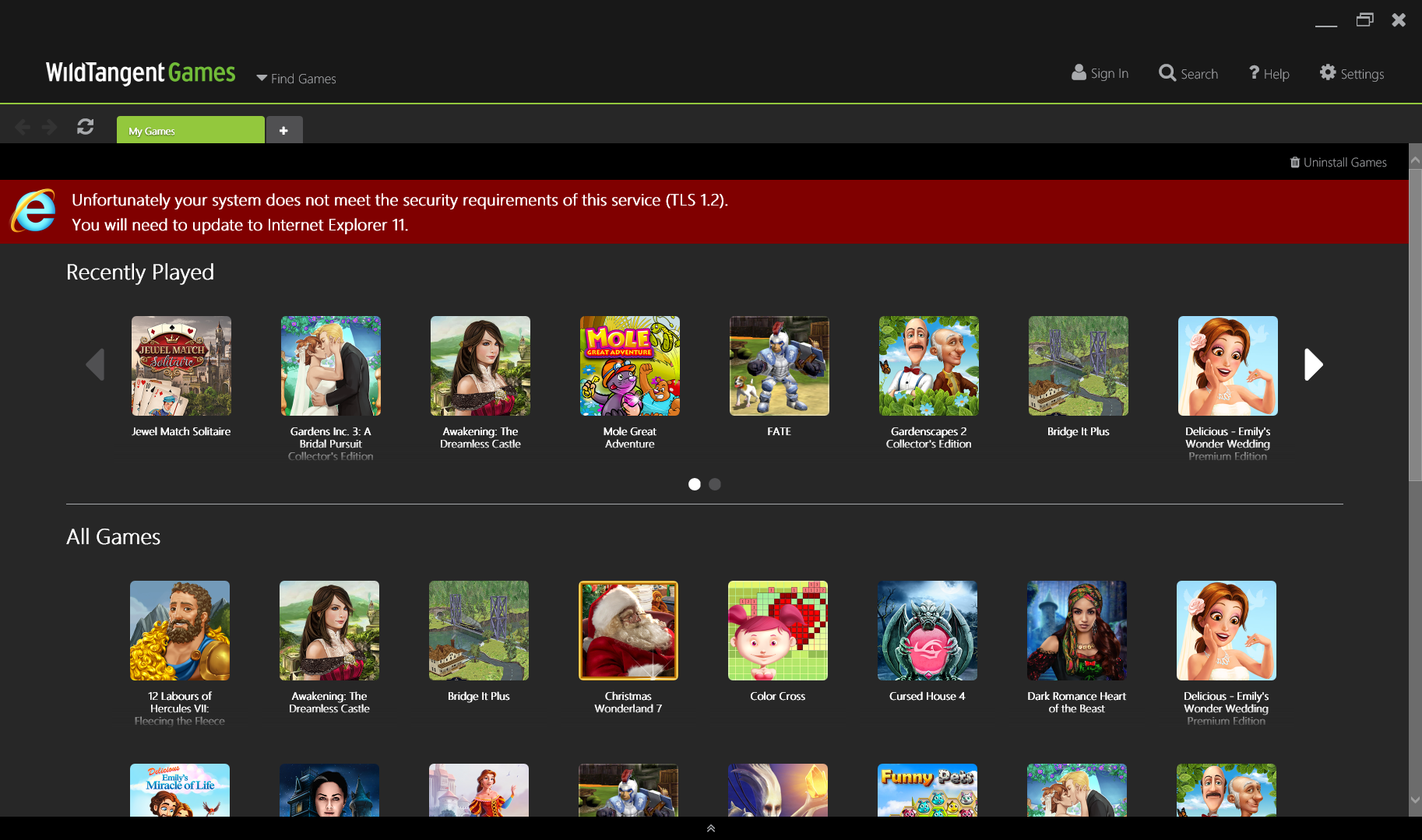
Task: Go forward with the forward arrow
Action: pos(50,127)
